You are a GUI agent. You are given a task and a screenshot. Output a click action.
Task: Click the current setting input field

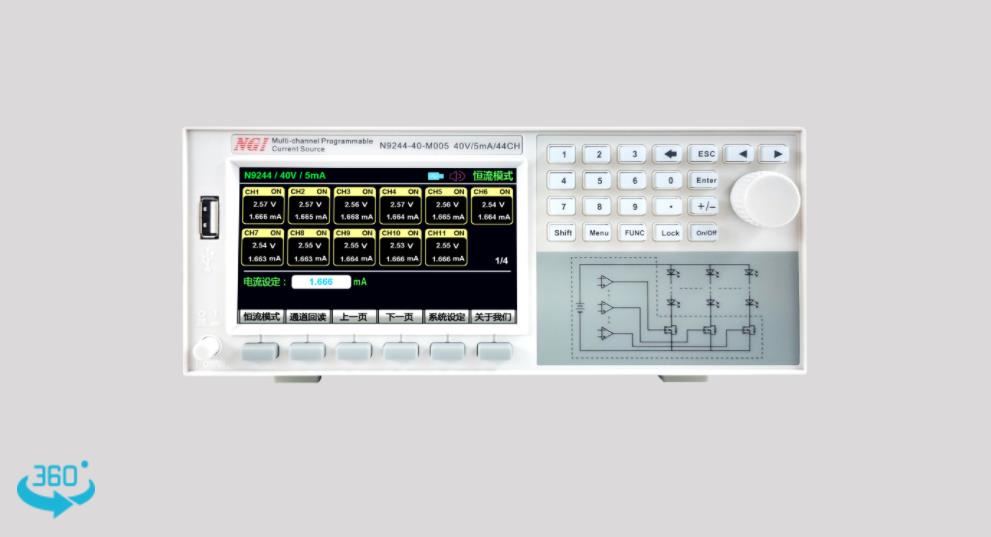[321, 282]
